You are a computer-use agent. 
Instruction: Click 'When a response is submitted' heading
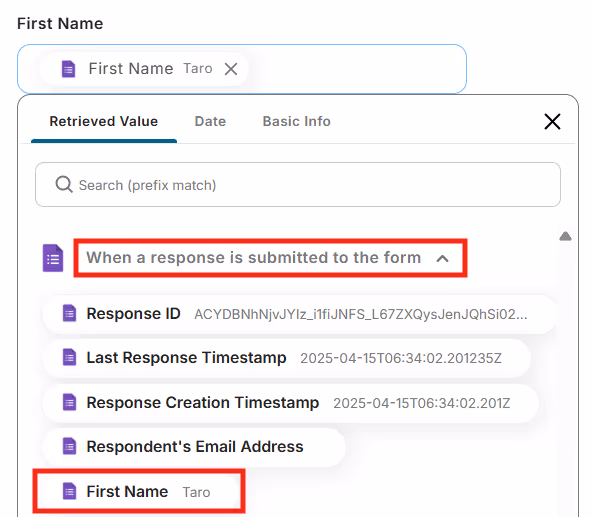254,258
